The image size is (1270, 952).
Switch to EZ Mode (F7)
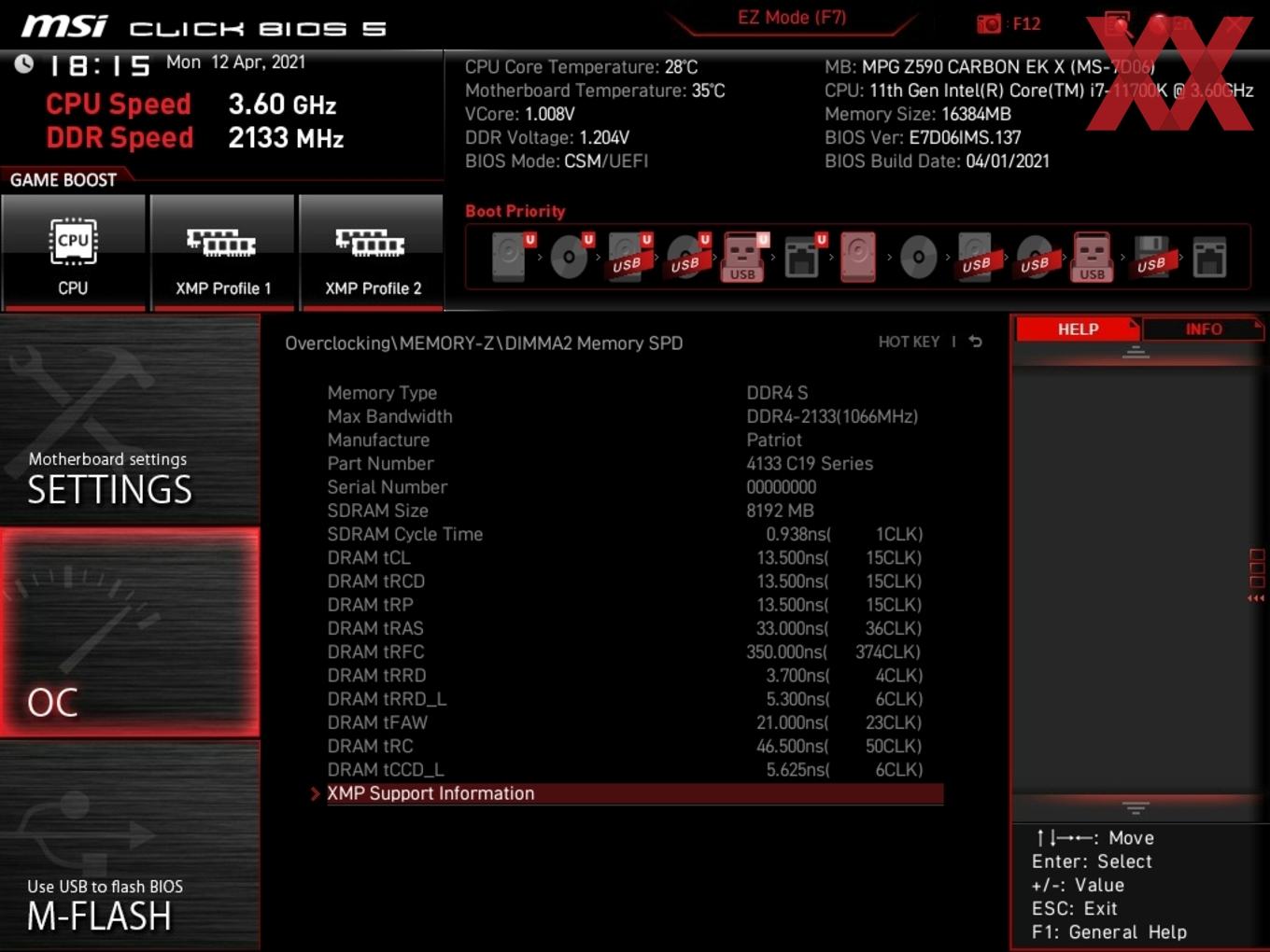coord(792,18)
